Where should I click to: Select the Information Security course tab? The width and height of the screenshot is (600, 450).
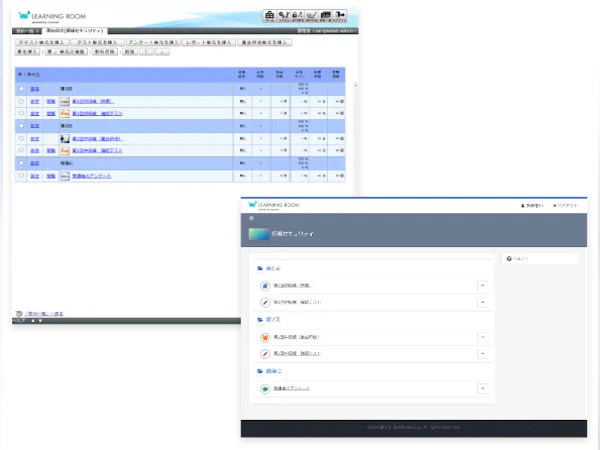pyautogui.click(x=75, y=31)
